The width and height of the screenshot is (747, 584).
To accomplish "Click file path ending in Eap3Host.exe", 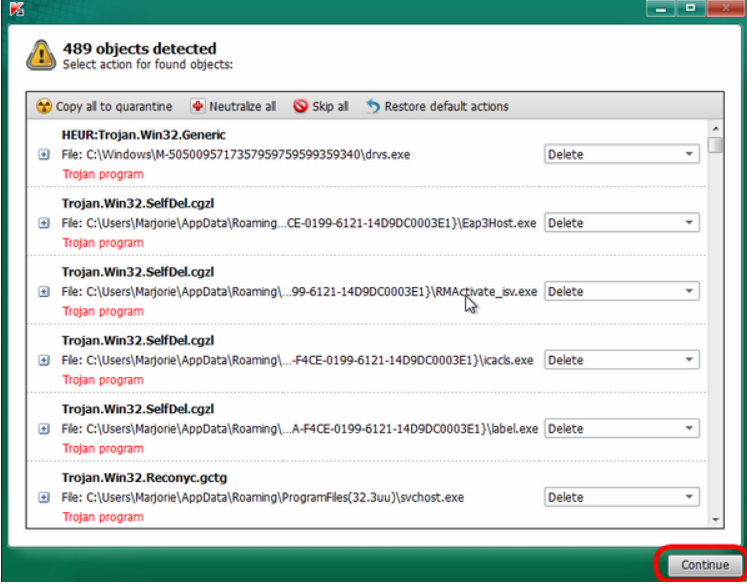I will click(x=299, y=223).
